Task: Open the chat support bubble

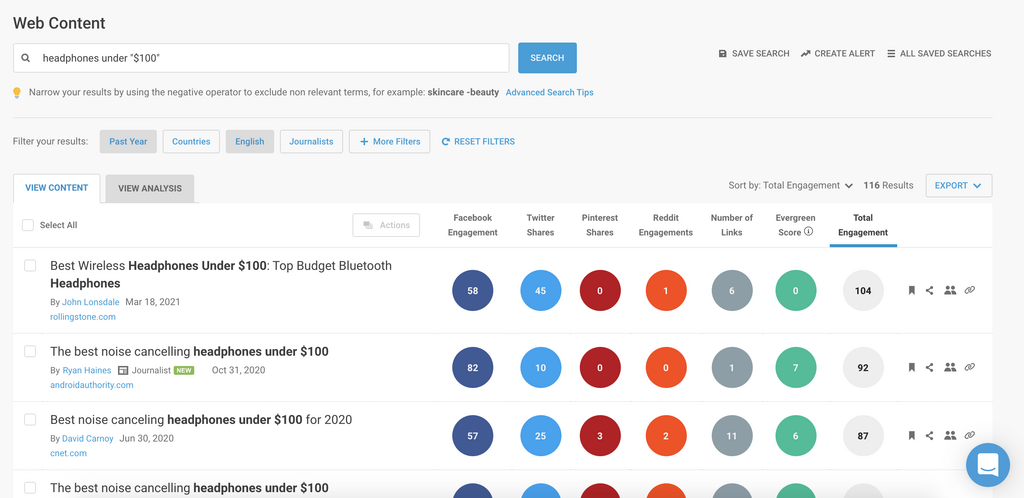Action: [x=988, y=465]
